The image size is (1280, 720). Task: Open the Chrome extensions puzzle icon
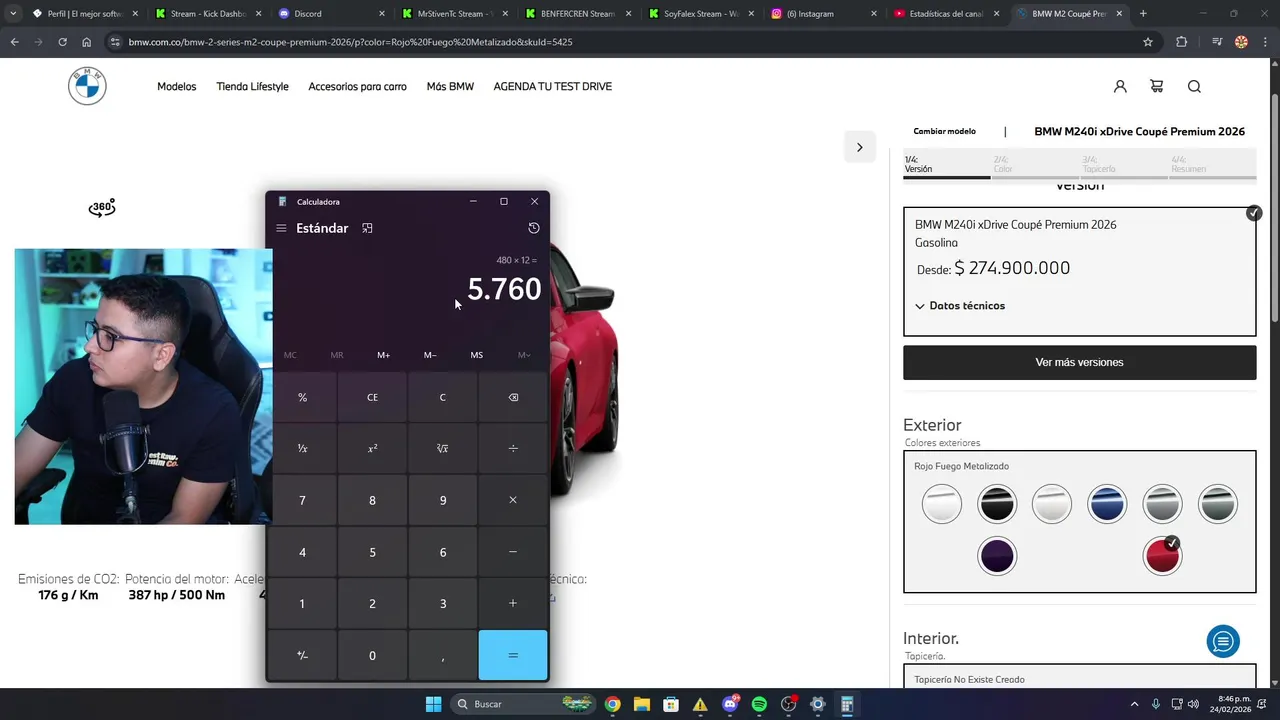(x=1182, y=42)
